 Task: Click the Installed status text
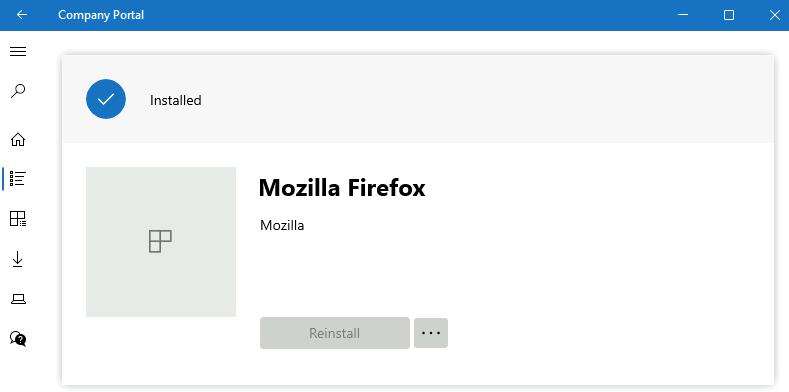[176, 100]
